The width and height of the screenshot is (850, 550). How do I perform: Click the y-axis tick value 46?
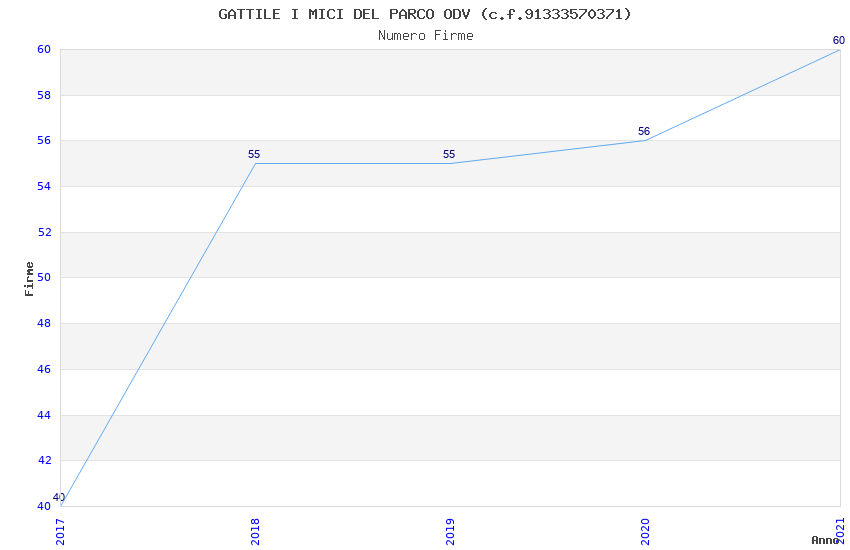click(x=44, y=369)
